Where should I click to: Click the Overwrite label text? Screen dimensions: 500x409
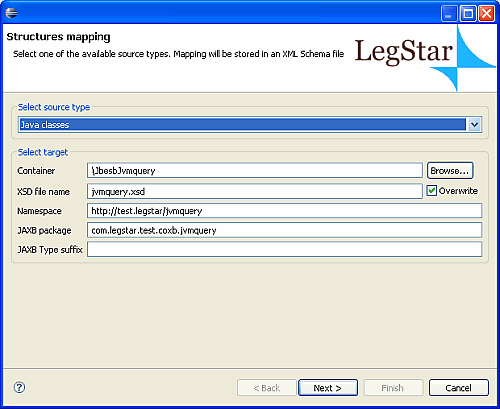tap(458, 191)
